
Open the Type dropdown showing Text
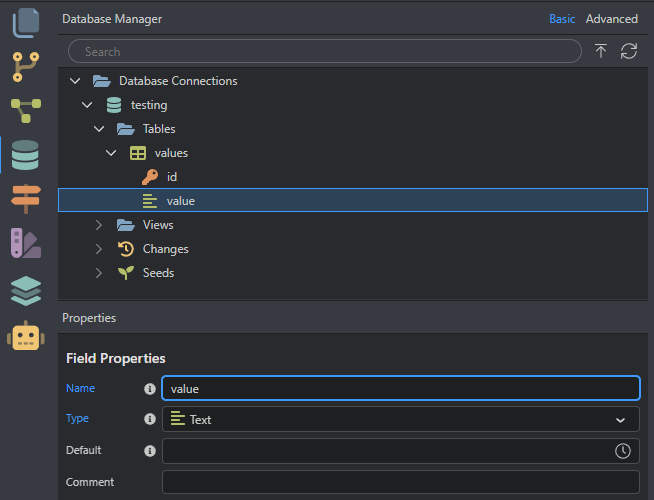coord(400,419)
